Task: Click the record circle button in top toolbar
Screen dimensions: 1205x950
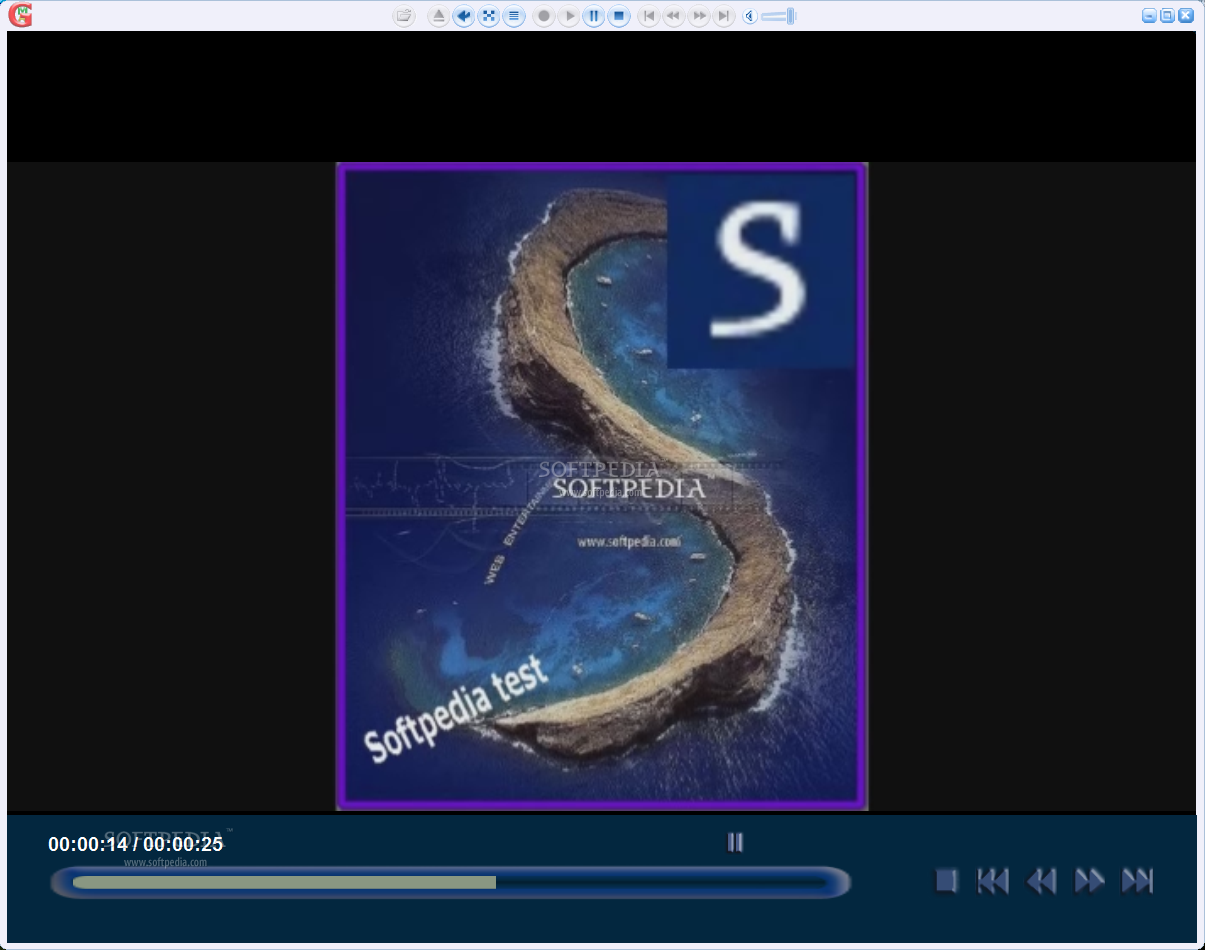Action: (x=544, y=16)
